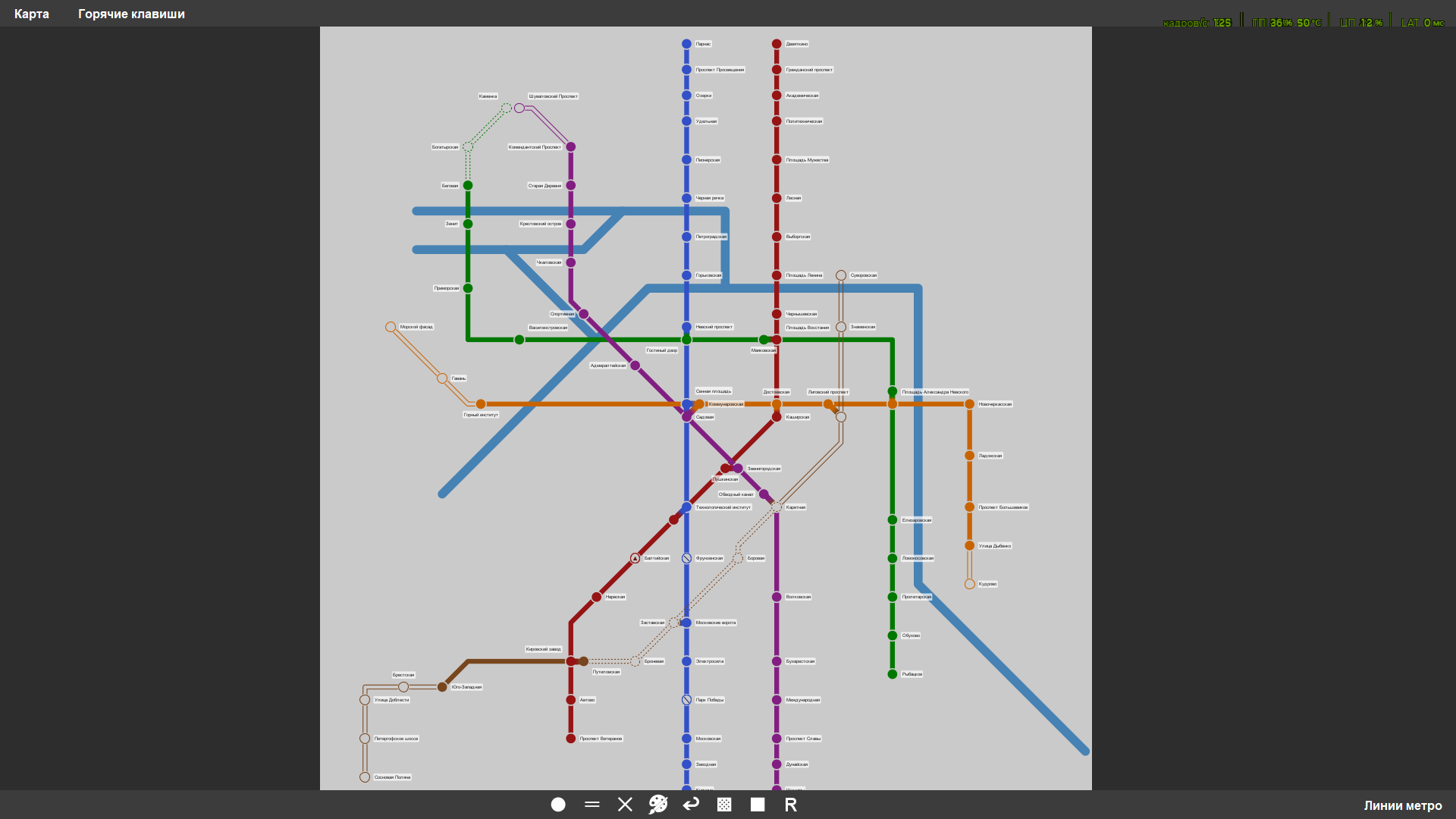Select the Парнас station node
Viewport: 1456px width, 819px height.
tap(686, 44)
